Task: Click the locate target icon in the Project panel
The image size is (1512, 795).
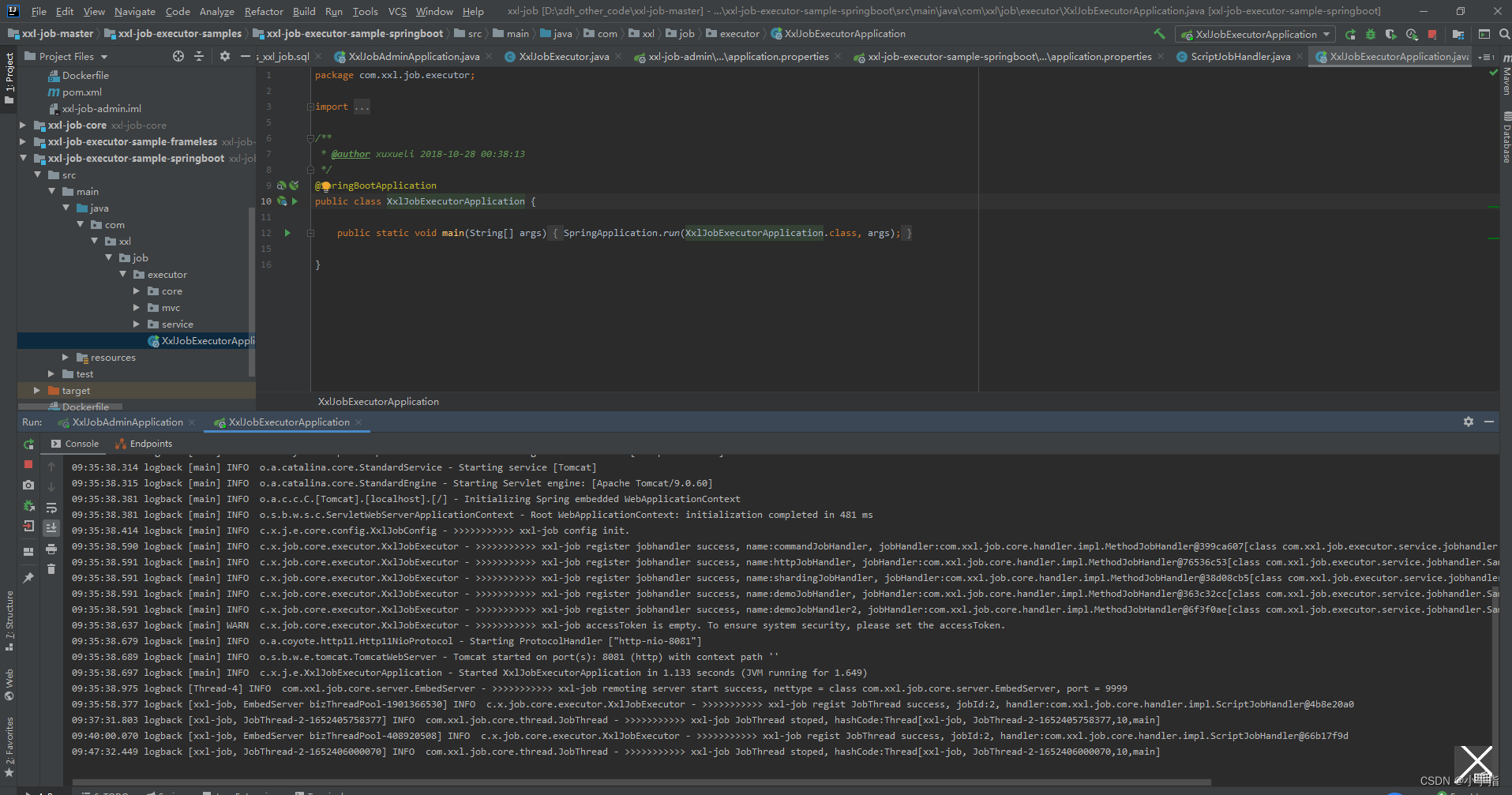Action: pos(178,56)
